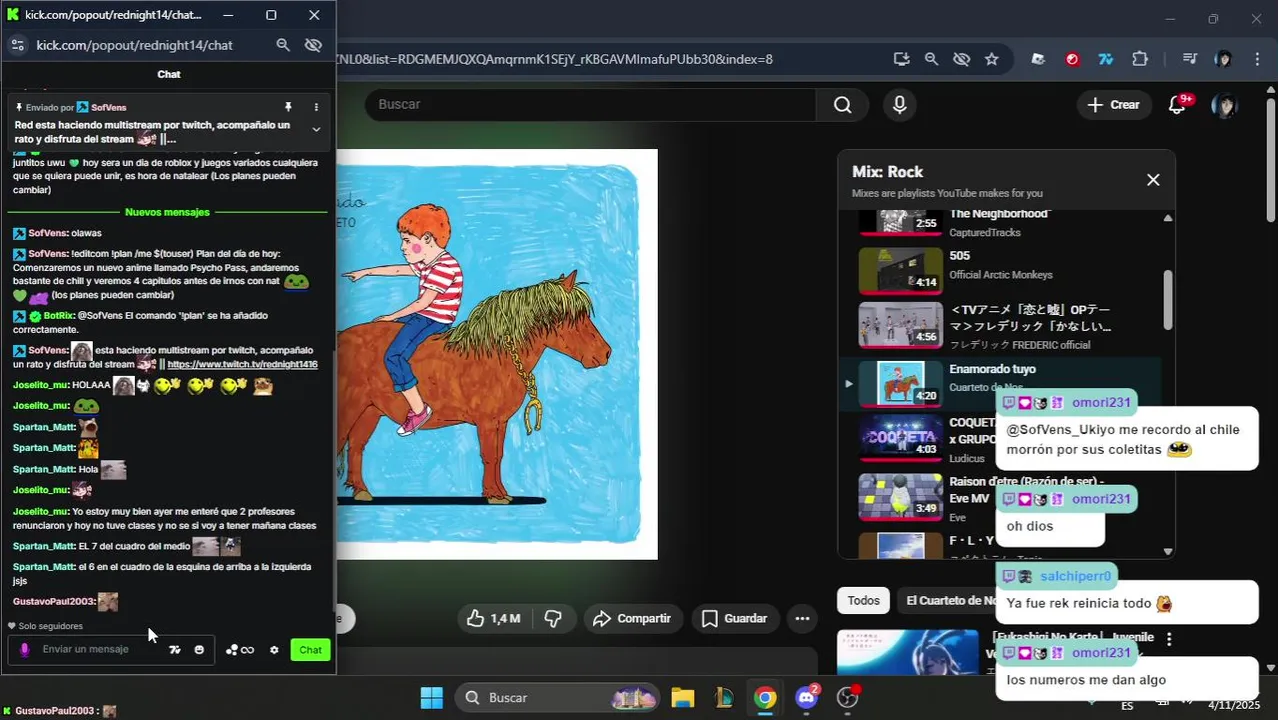Viewport: 1278px width, 720px height.
Task: Unpin message using the pin icon
Action: (x=288, y=107)
